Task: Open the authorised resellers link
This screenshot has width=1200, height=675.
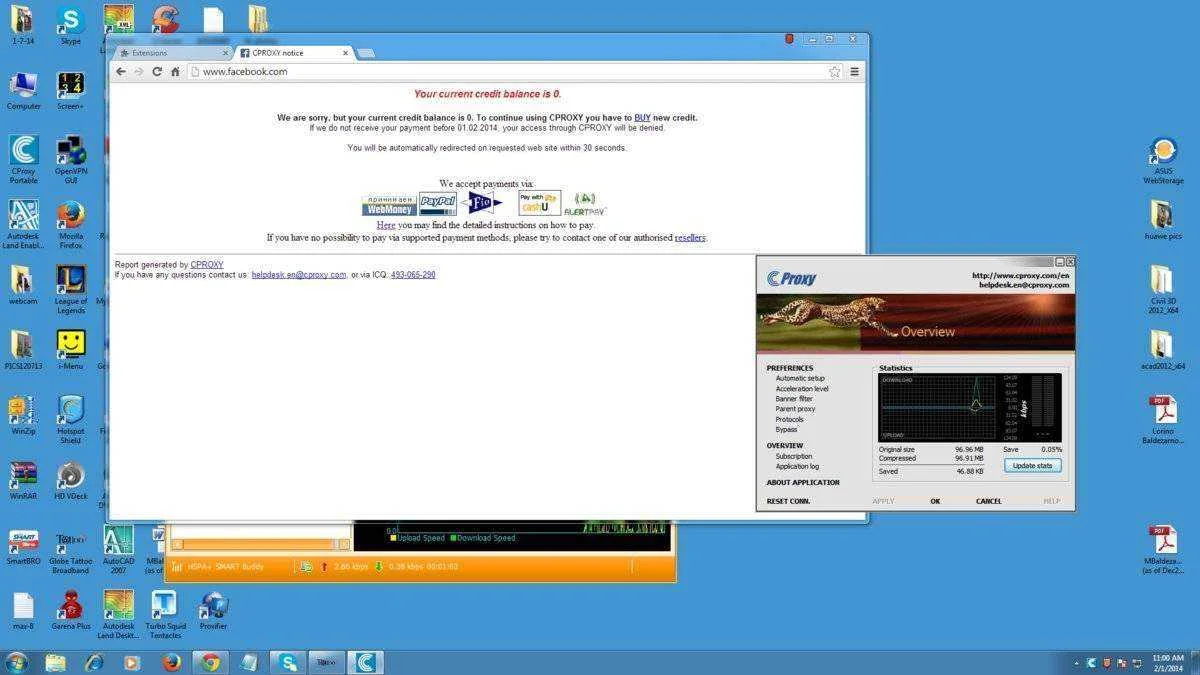Action: pos(690,238)
